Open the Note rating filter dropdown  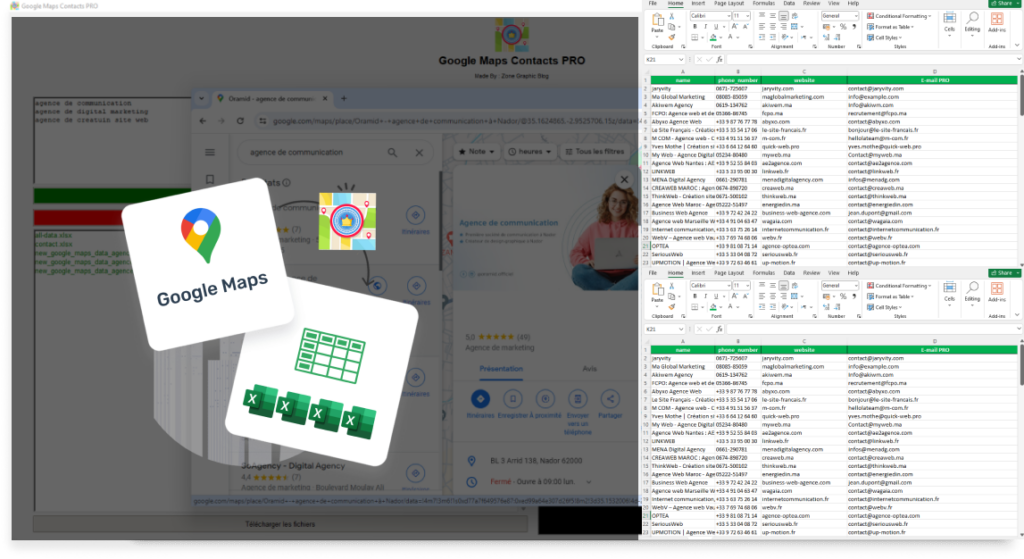(x=477, y=152)
